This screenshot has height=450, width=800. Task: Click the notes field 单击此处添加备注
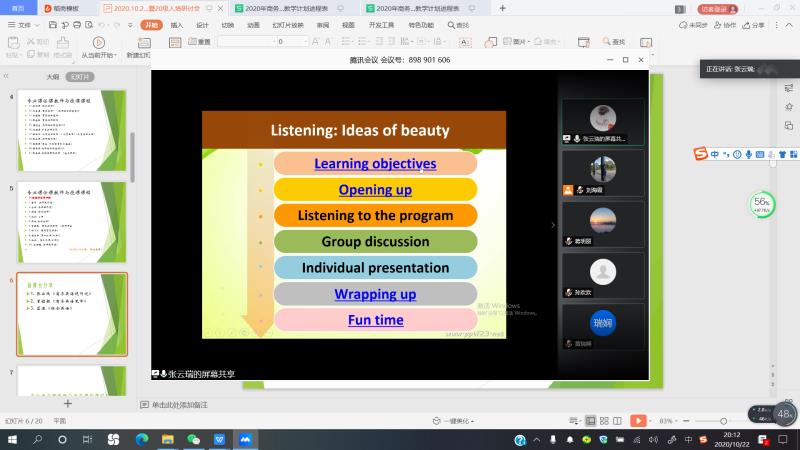pos(180,404)
